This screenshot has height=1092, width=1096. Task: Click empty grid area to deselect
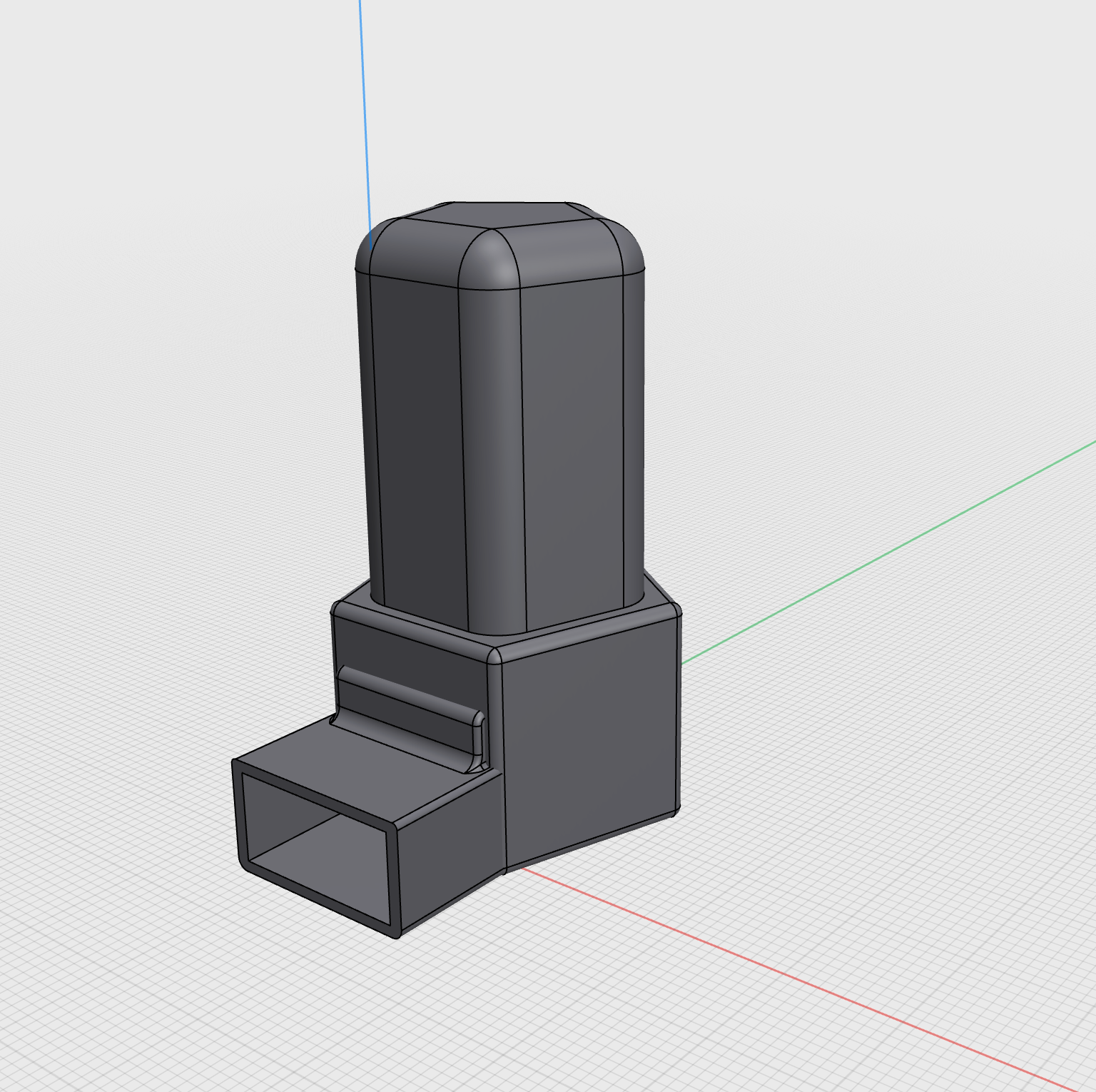tap(856, 214)
